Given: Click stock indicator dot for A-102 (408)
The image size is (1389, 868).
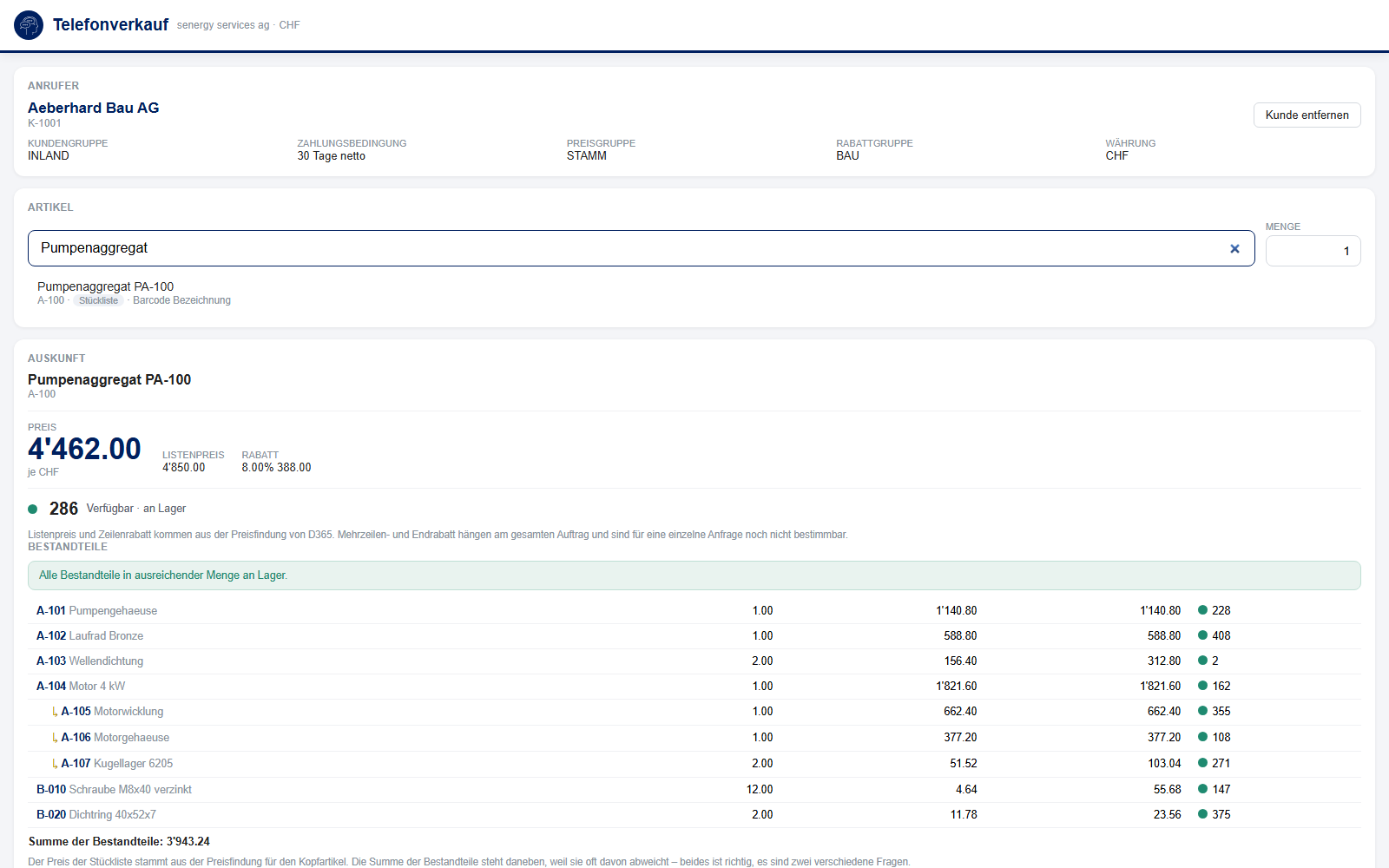Looking at the screenshot, I should [x=1203, y=635].
